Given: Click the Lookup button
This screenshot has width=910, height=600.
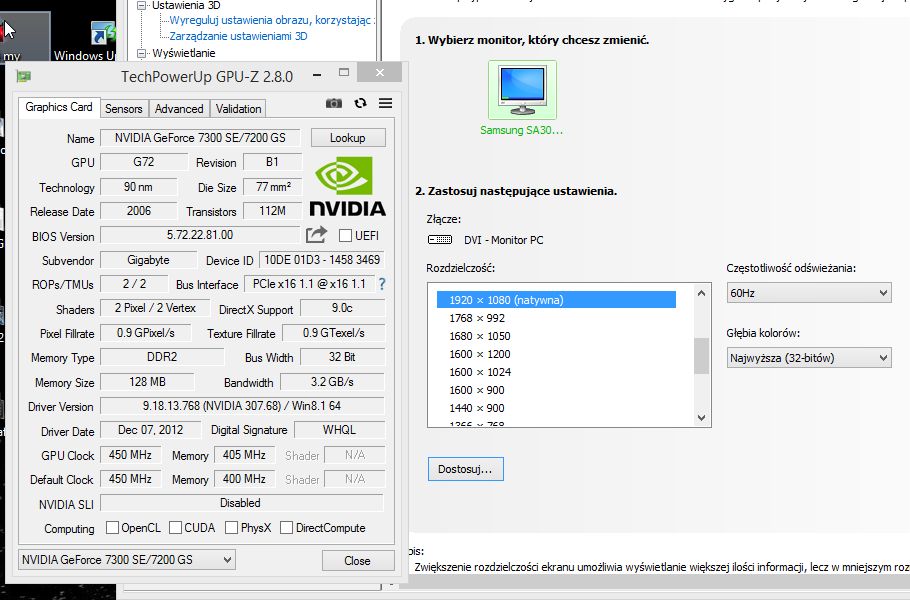Looking at the screenshot, I should (347, 138).
